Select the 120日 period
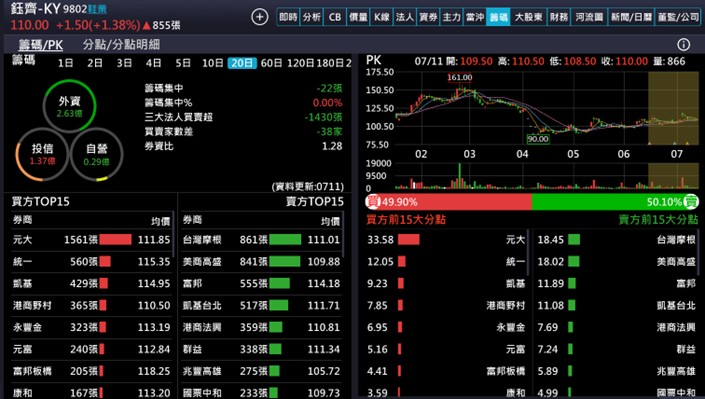 coord(301,63)
